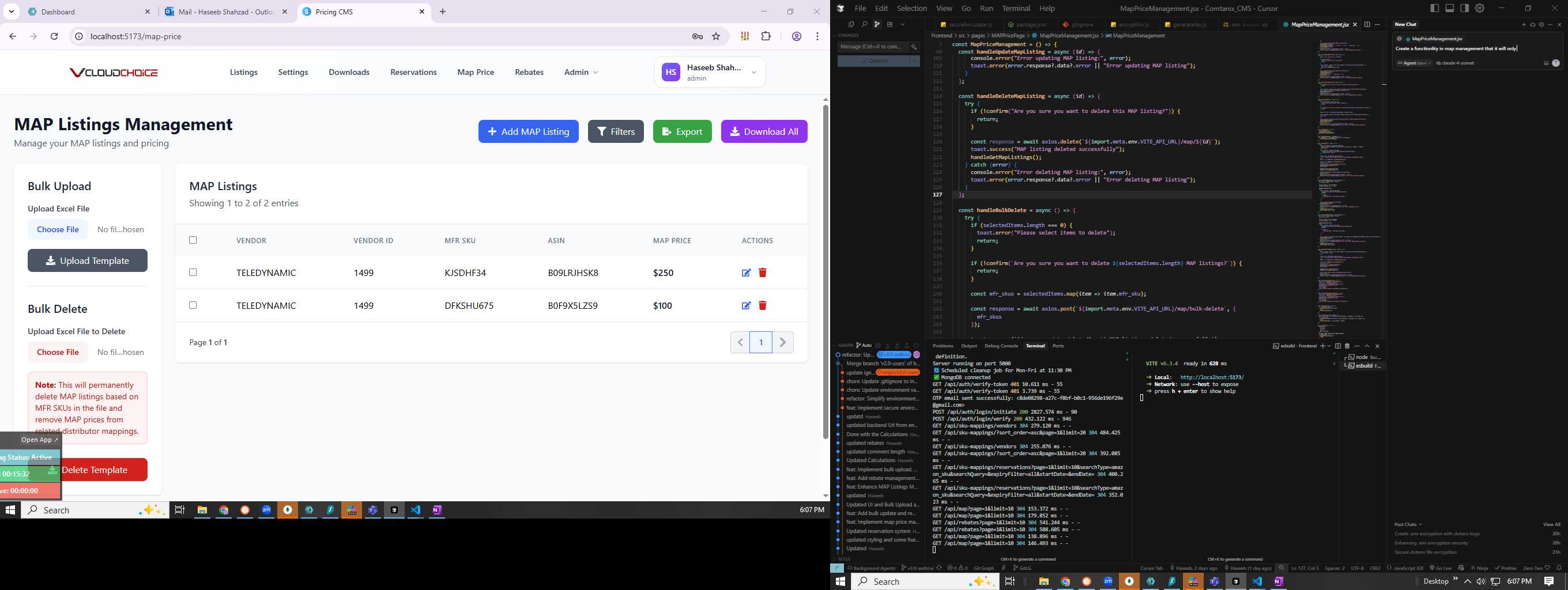Go to the next listings page arrow

[x=783, y=342]
